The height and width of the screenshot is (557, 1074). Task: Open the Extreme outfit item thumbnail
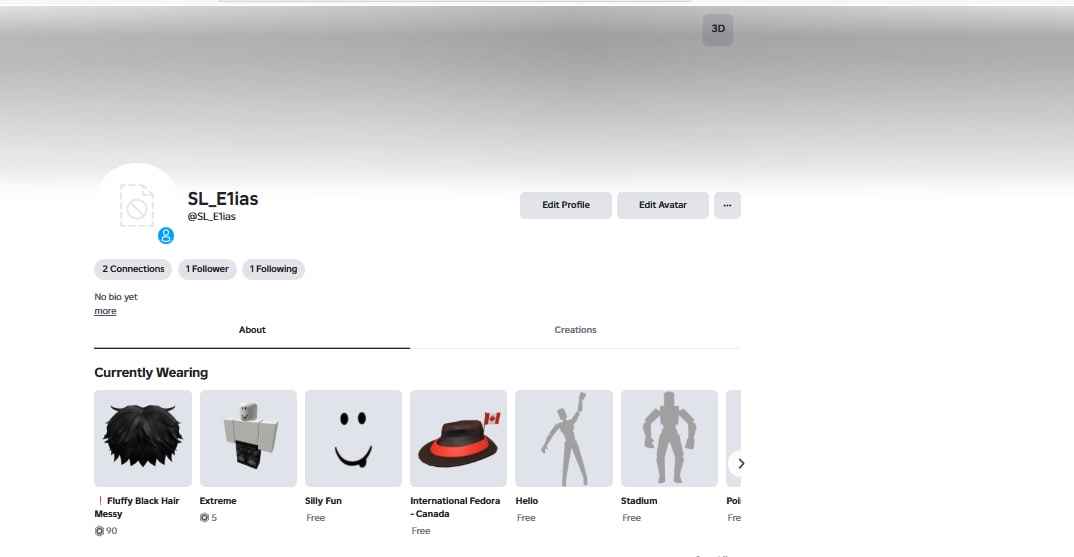(x=248, y=438)
